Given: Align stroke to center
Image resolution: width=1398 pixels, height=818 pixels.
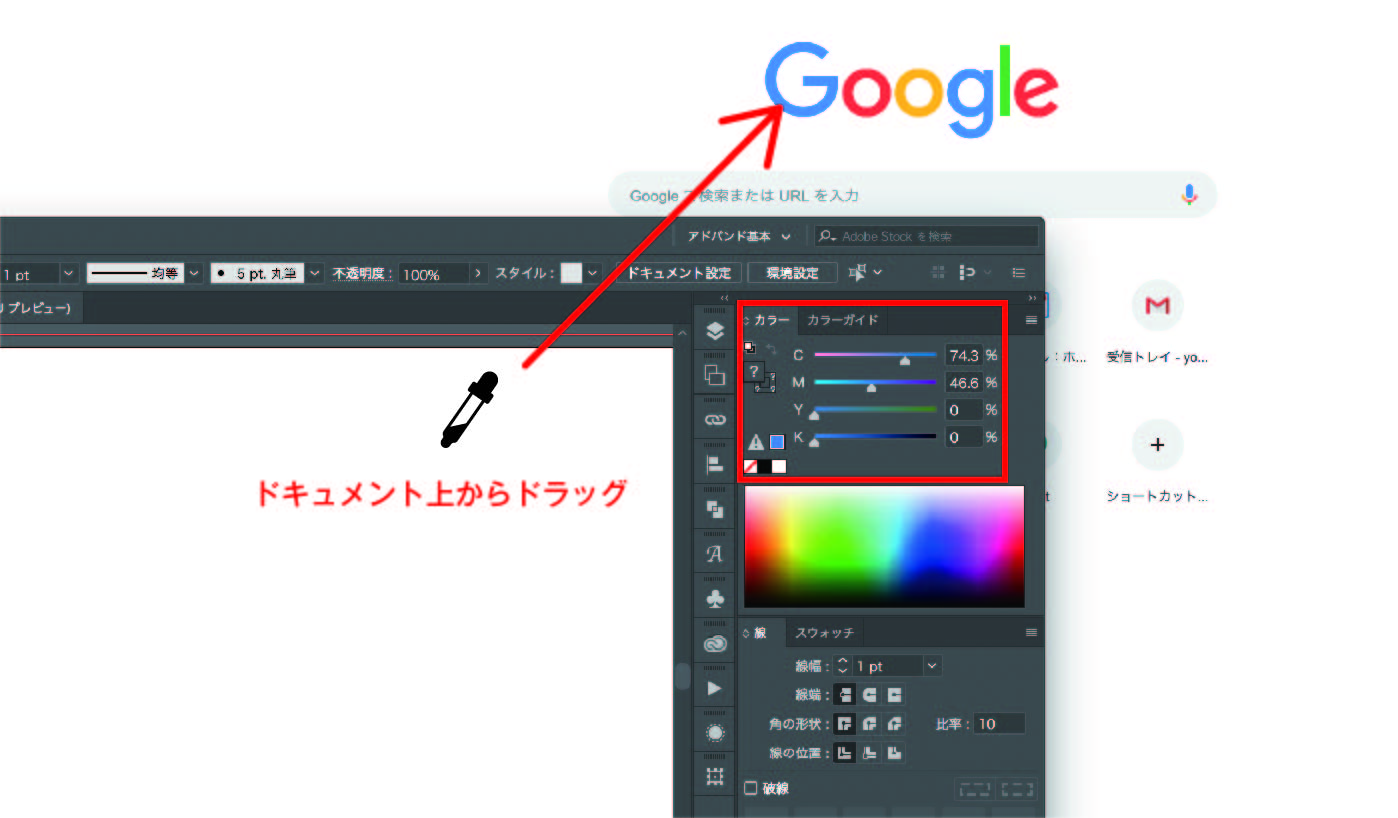Looking at the screenshot, I should tap(845, 752).
